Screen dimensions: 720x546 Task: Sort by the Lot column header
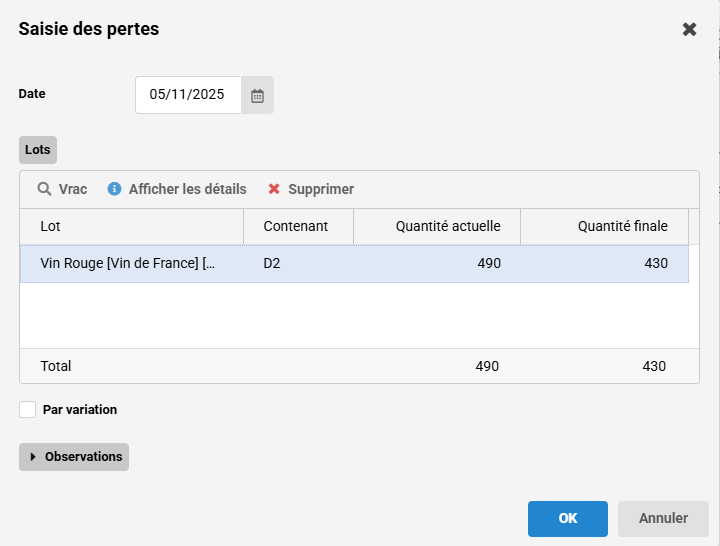click(131, 226)
